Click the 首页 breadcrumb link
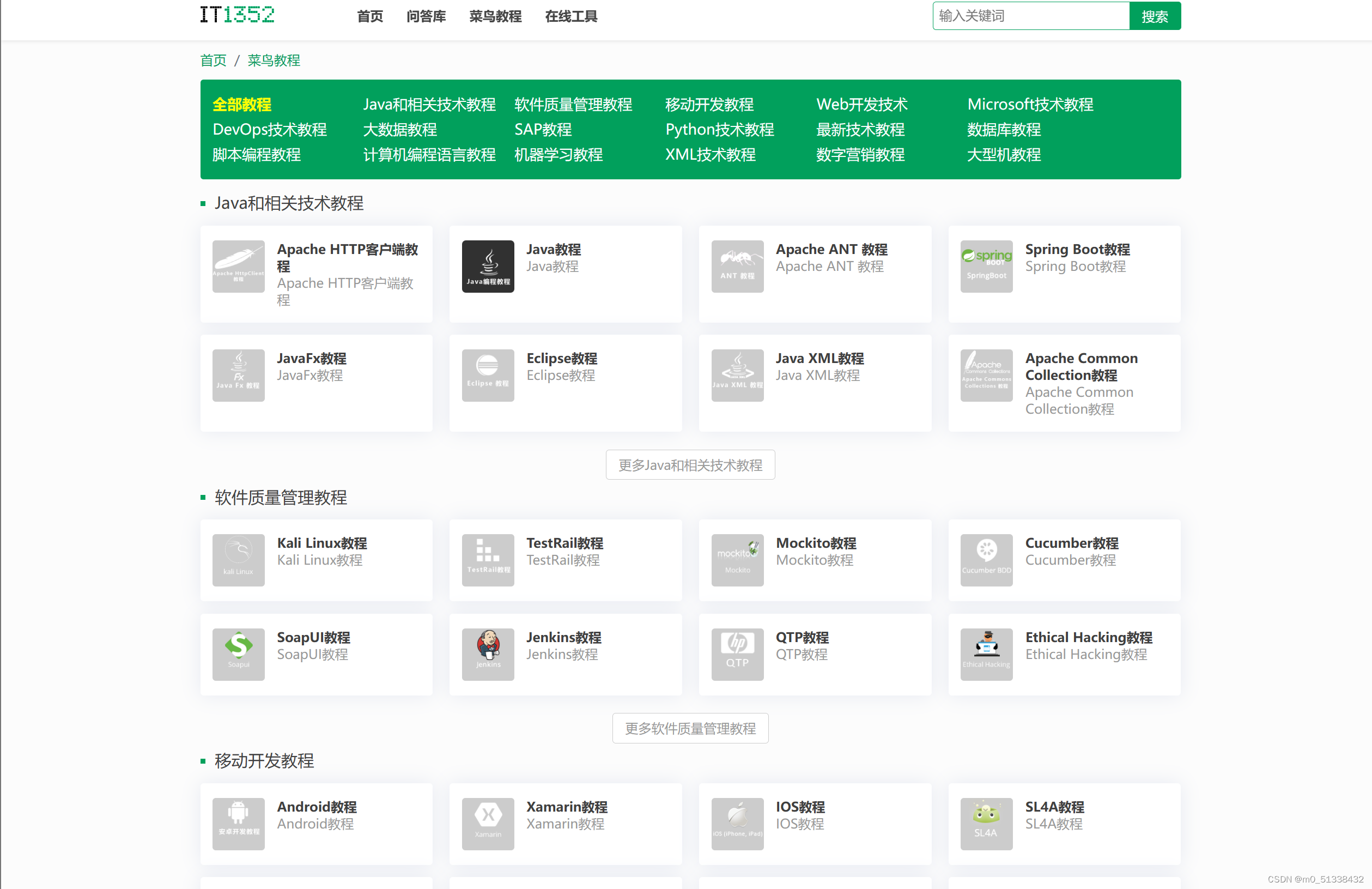1372x889 pixels. tap(213, 61)
